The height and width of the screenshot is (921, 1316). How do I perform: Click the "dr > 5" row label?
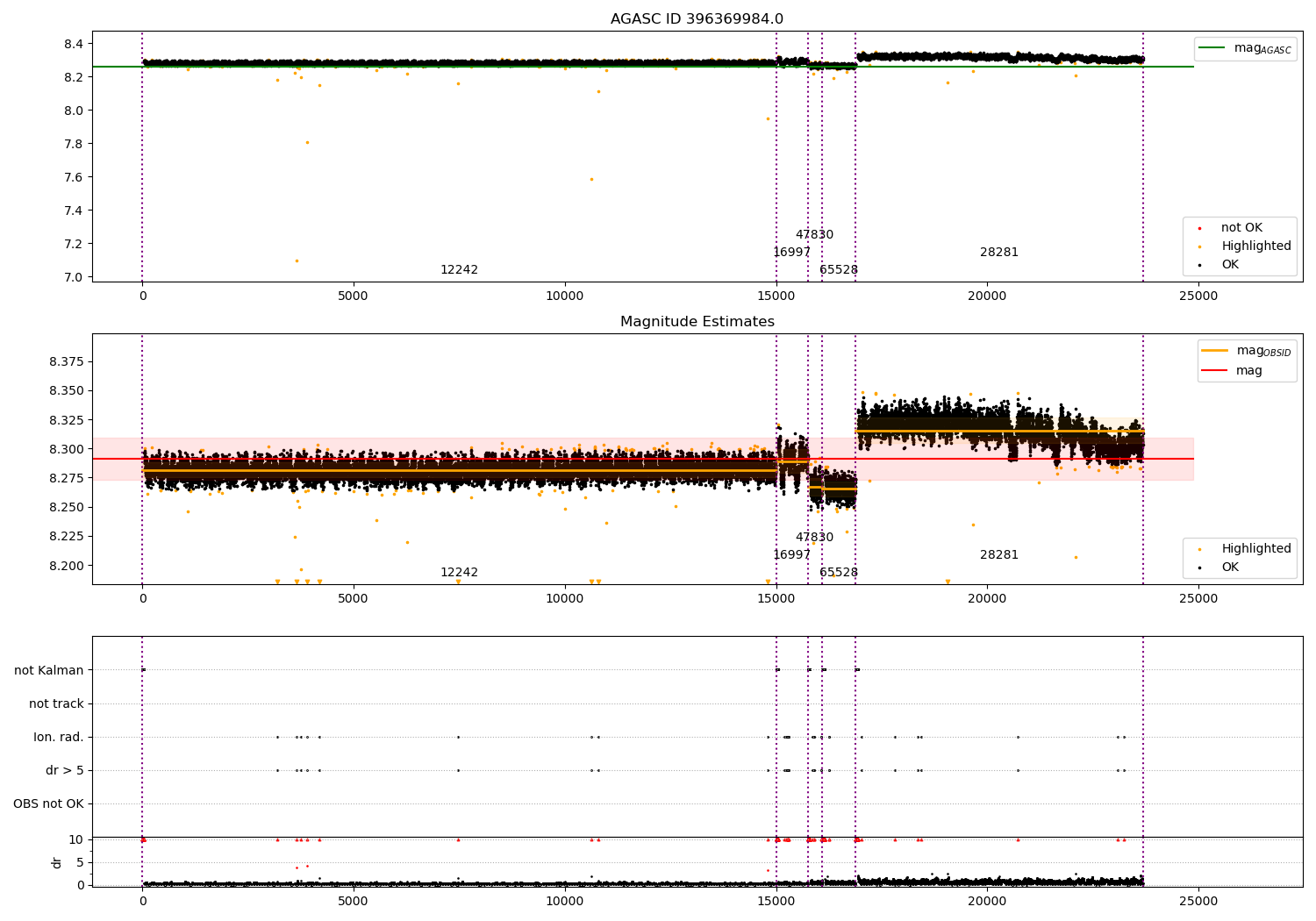click(65, 770)
